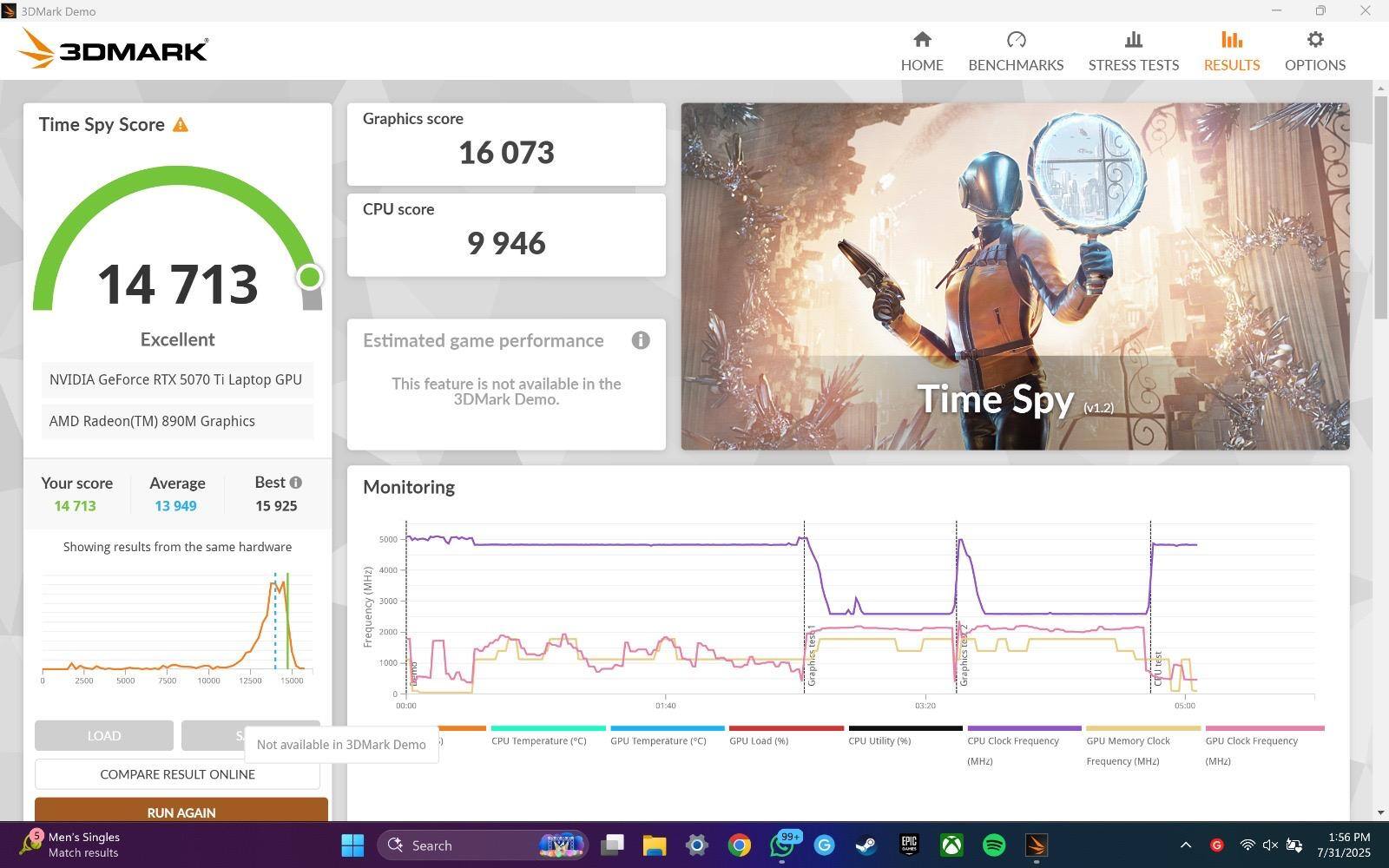Click the info icon beside Best score
The image size is (1389, 868).
296,483
